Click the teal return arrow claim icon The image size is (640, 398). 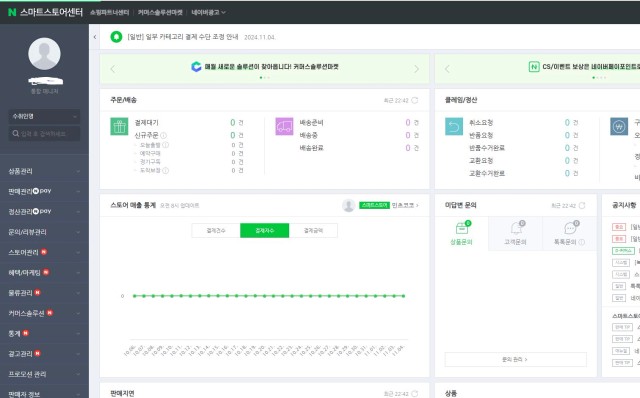point(454,127)
